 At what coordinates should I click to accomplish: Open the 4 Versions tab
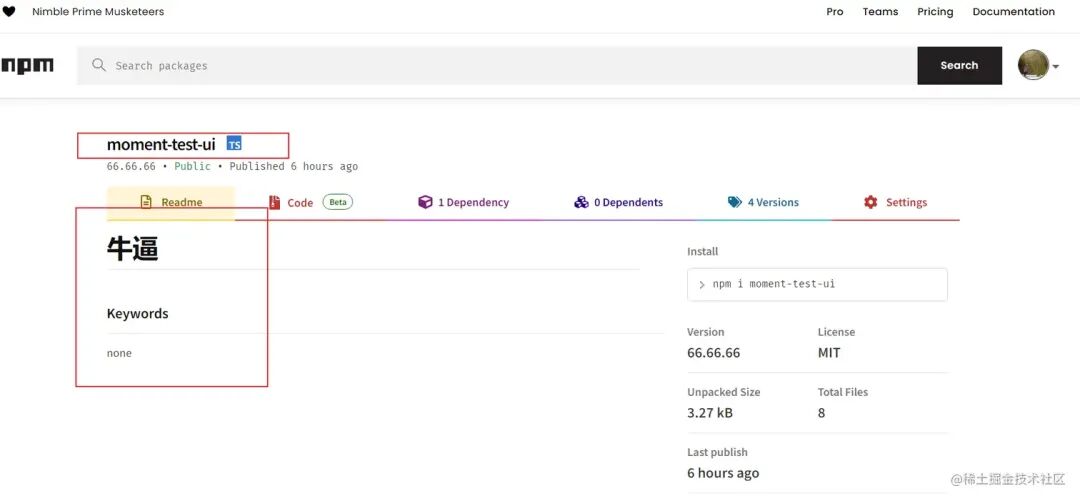click(763, 203)
